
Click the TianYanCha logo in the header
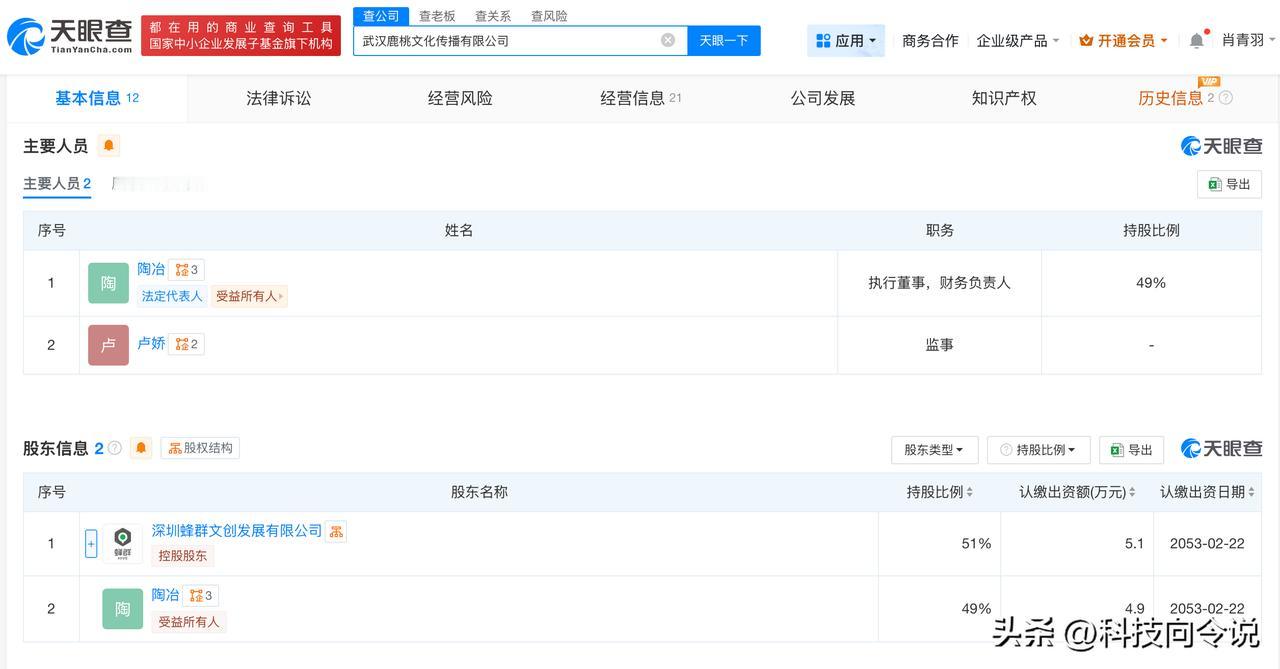click(70, 37)
